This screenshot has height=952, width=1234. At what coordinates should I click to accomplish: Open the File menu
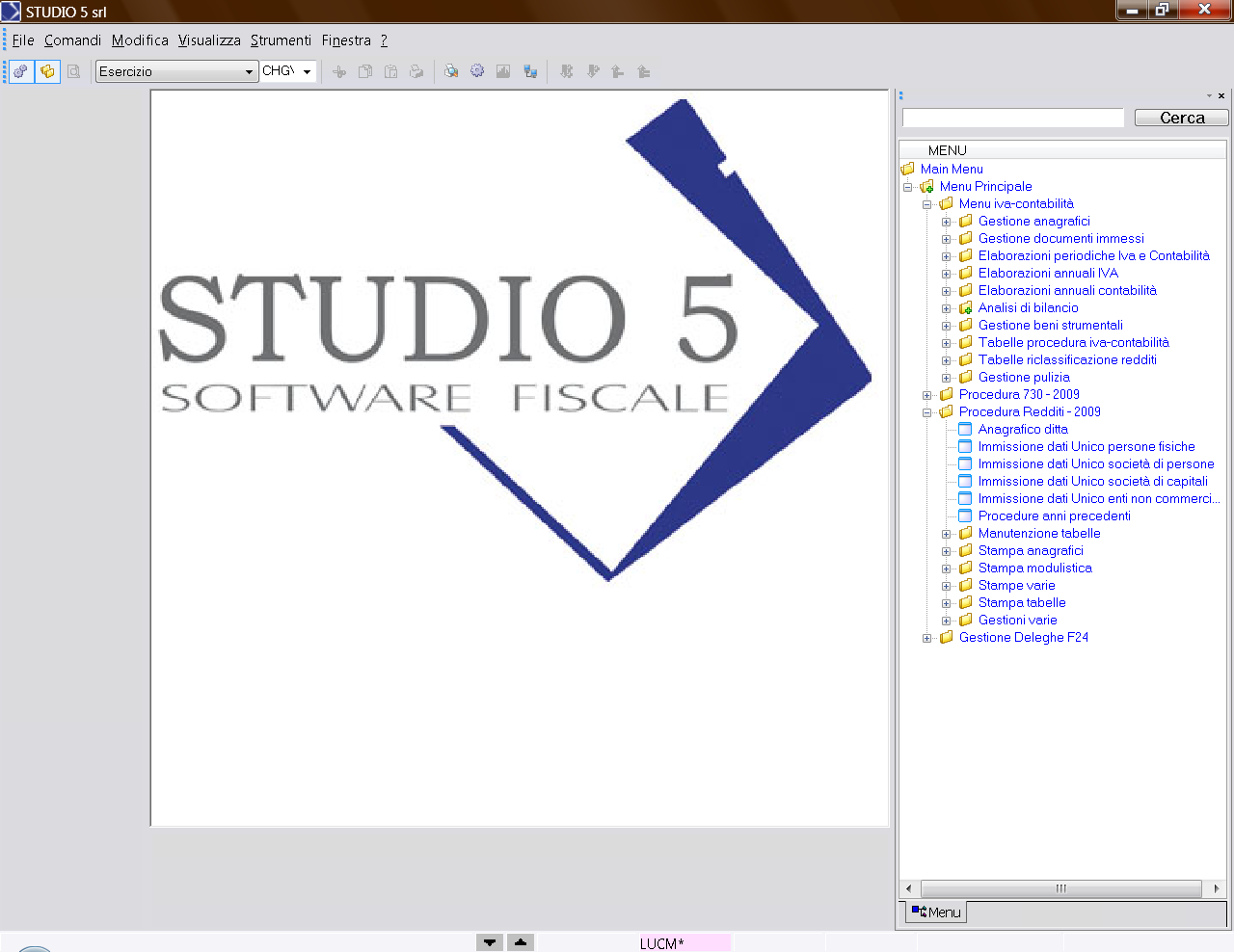(x=23, y=40)
